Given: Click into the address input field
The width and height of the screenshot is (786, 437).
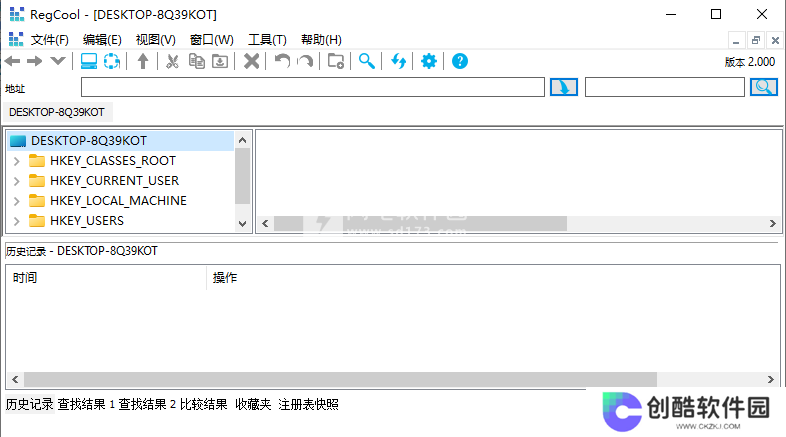Looking at the screenshot, I should click(313, 87).
